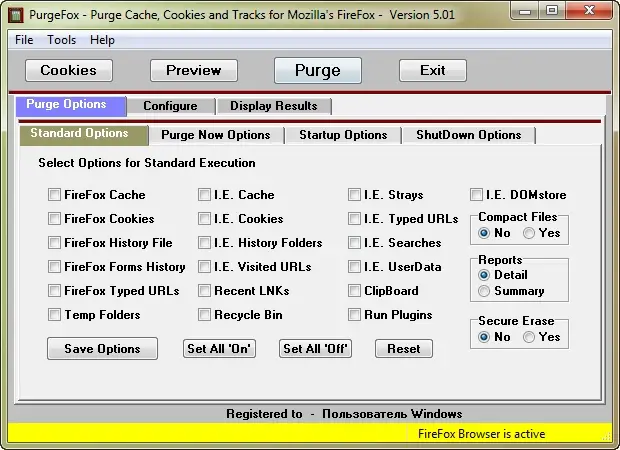Select No under Compact Files
Viewport: 620px width, 450px height.
pos(484,233)
